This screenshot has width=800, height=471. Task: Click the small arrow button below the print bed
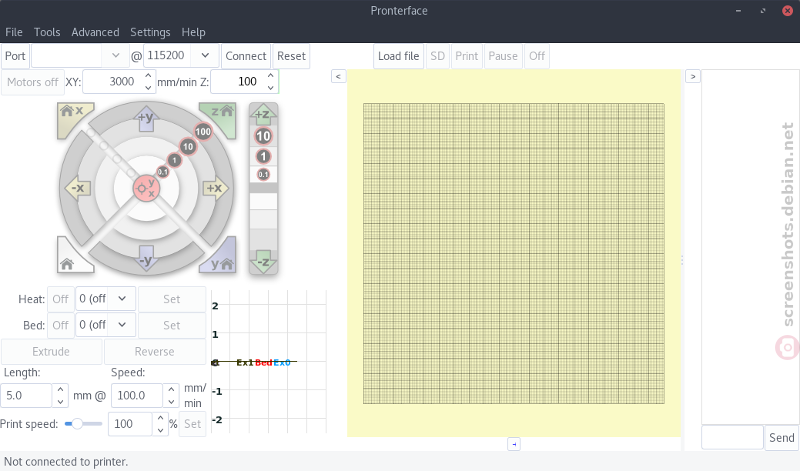click(514, 444)
